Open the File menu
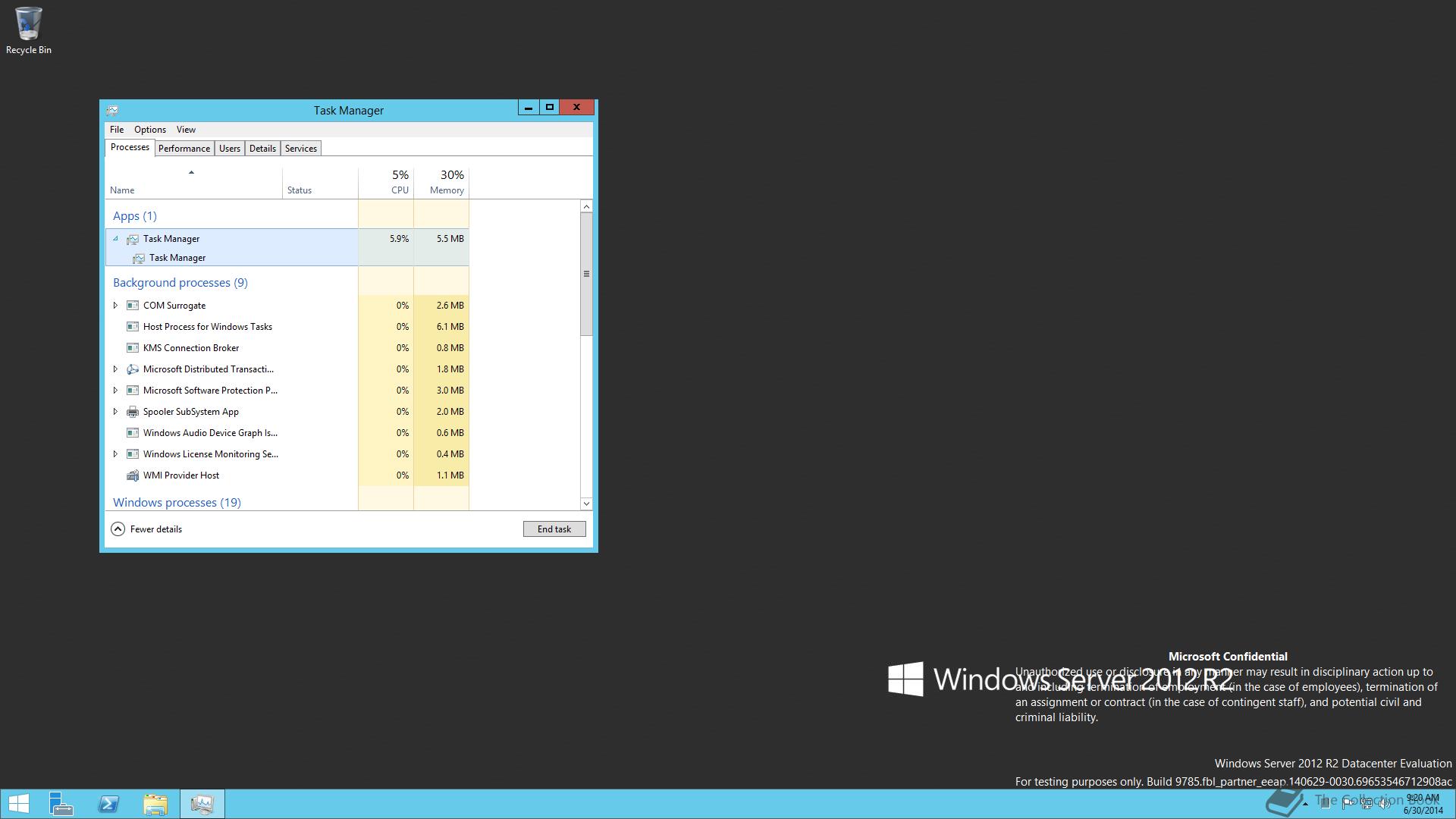The width and height of the screenshot is (1456, 819). click(x=117, y=130)
